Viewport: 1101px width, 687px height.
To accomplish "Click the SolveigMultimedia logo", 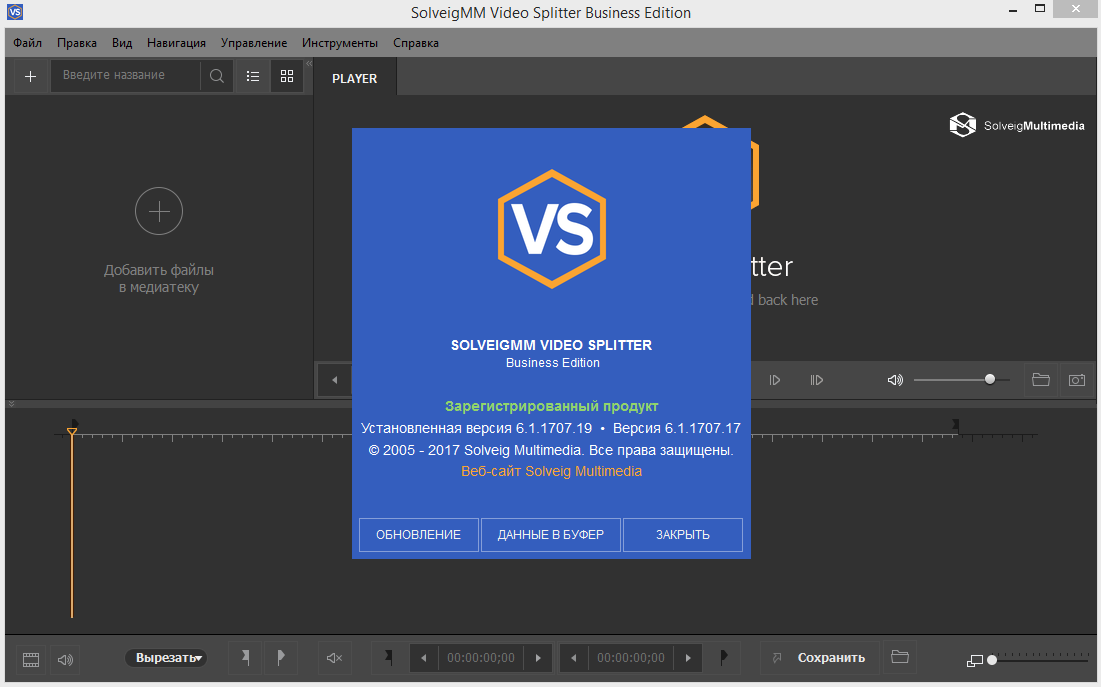I will 1017,126.
